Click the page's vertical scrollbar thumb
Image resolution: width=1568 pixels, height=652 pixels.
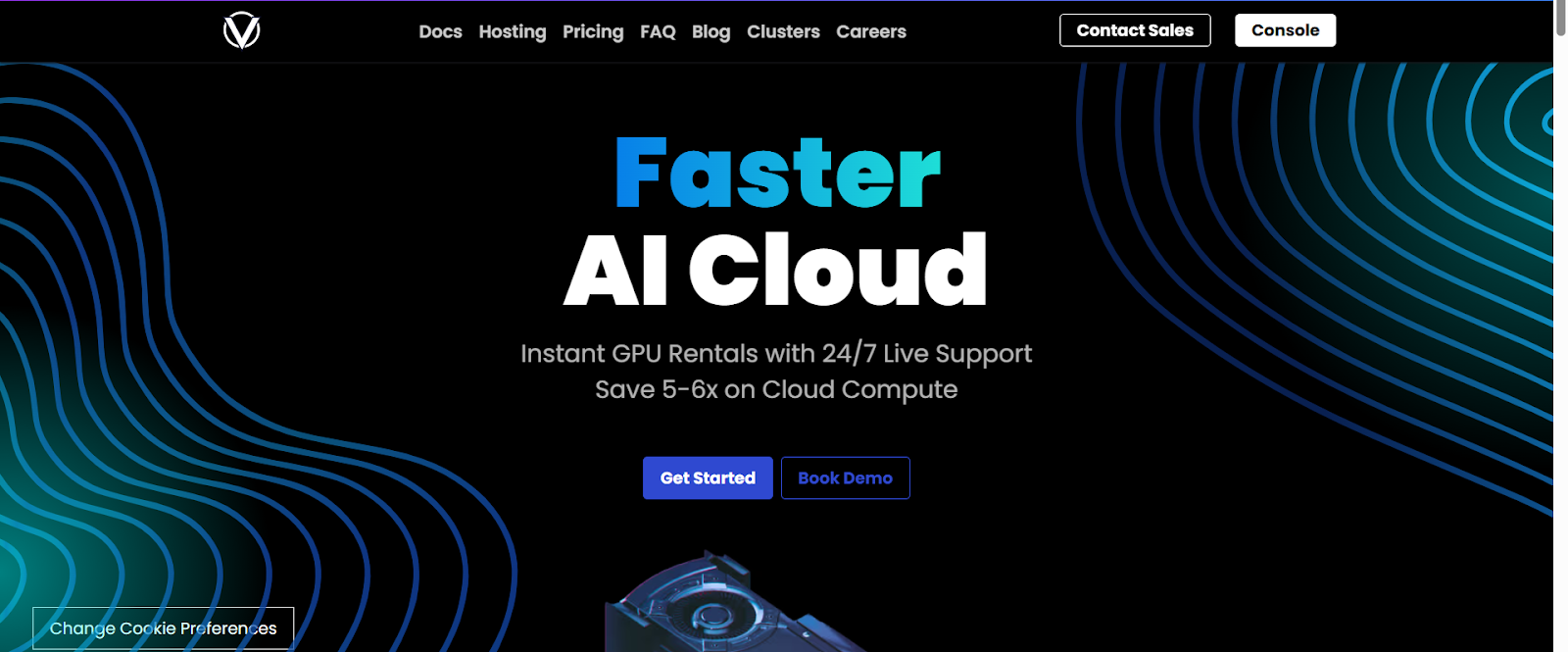[x=1560, y=19]
